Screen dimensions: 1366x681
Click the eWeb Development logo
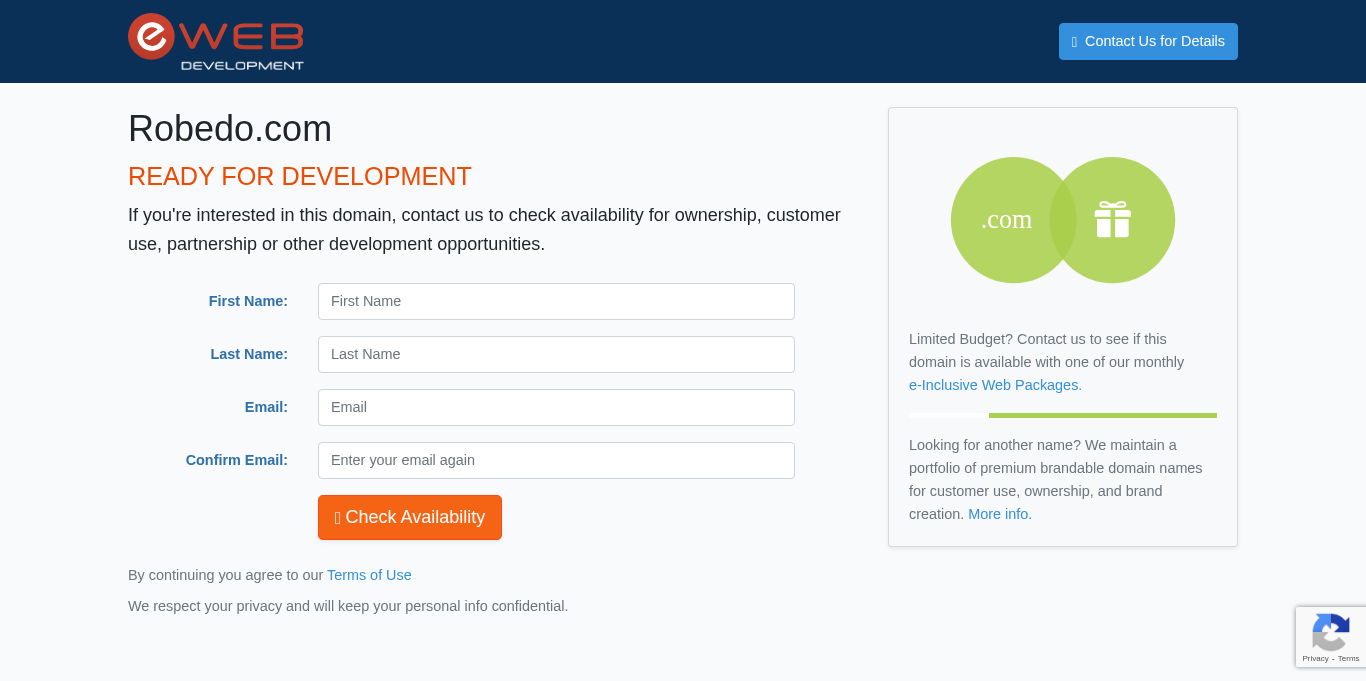coord(216,42)
